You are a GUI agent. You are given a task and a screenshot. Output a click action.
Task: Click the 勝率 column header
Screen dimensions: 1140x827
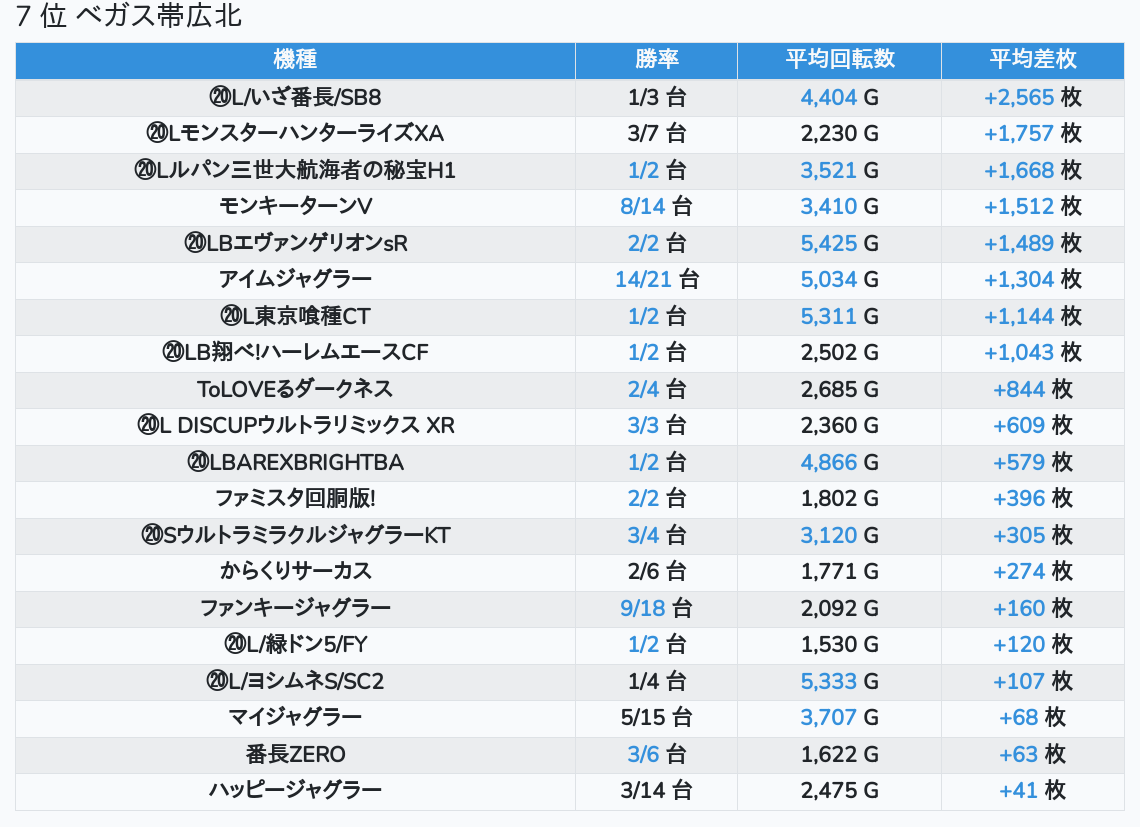coord(657,60)
